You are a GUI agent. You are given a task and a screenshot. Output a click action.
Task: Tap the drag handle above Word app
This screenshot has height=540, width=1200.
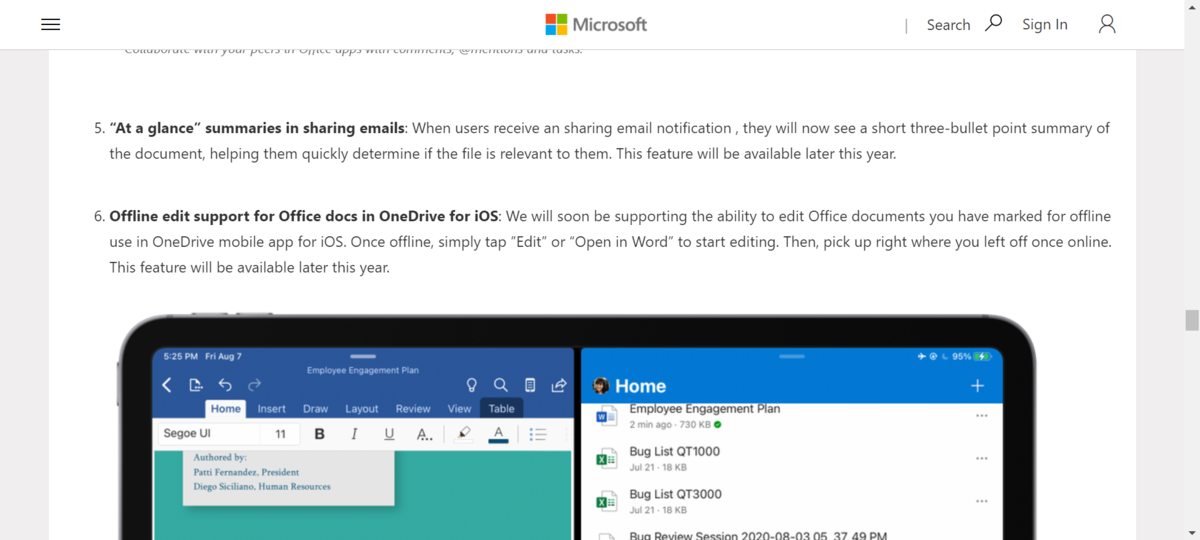[363, 356]
